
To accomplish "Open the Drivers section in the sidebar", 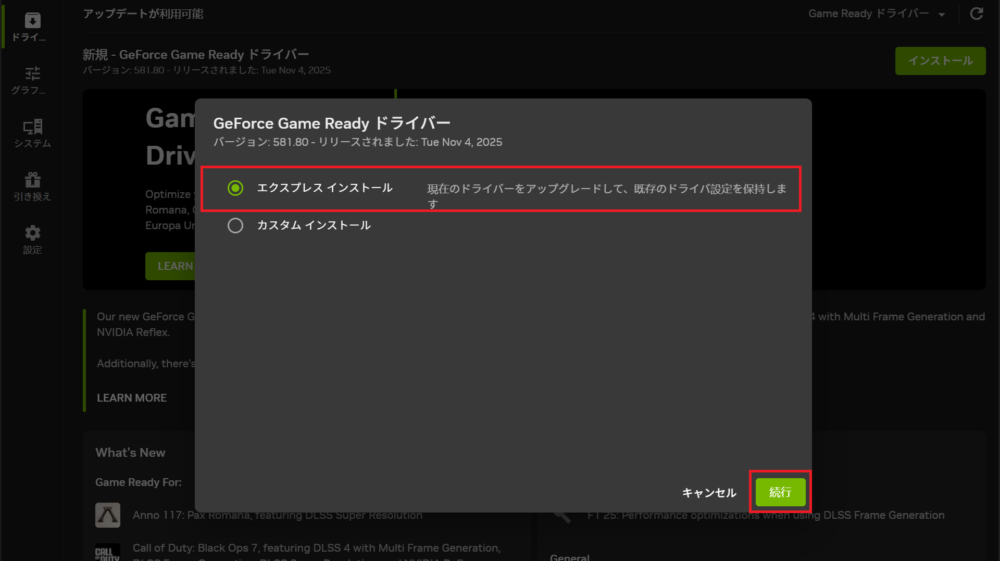I will pos(32,27).
